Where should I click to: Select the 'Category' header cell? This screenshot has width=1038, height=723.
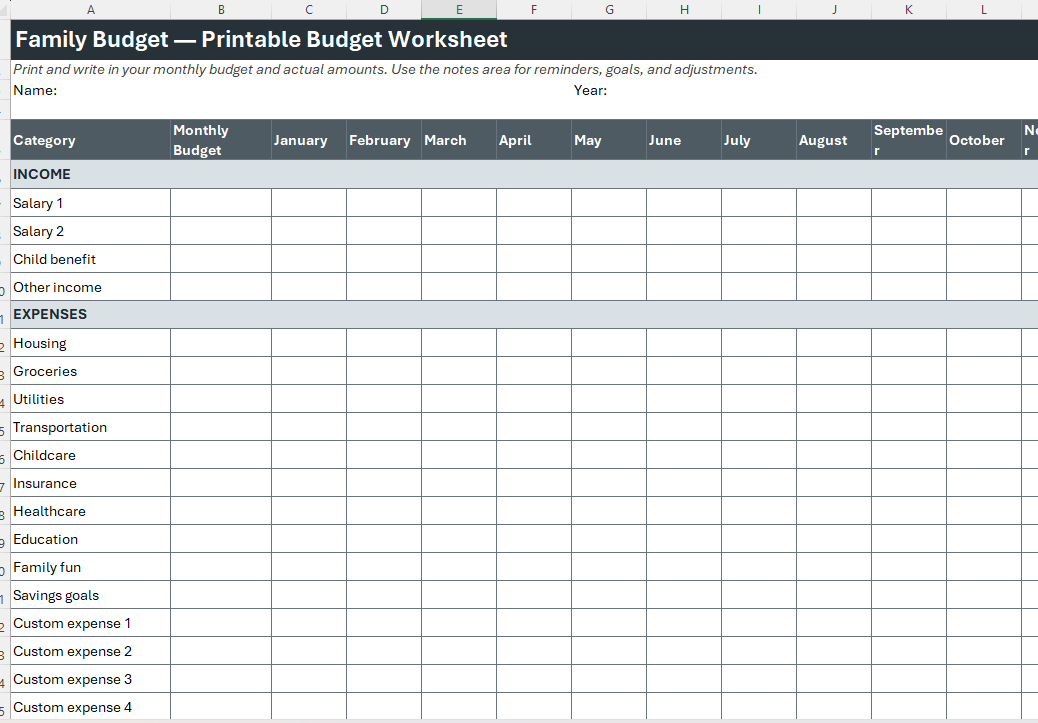[x=91, y=140]
